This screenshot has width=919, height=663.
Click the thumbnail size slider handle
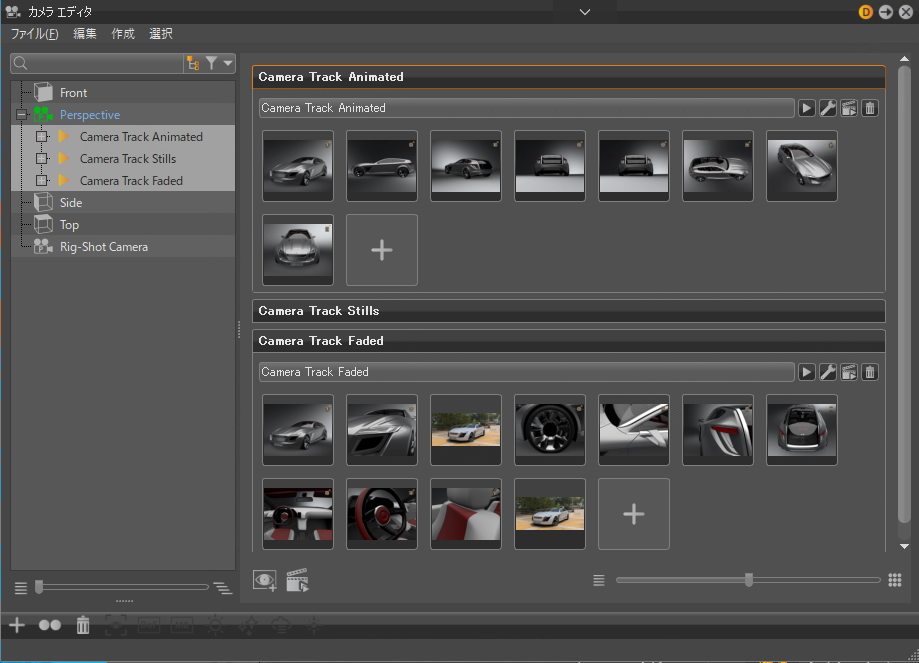coord(749,580)
